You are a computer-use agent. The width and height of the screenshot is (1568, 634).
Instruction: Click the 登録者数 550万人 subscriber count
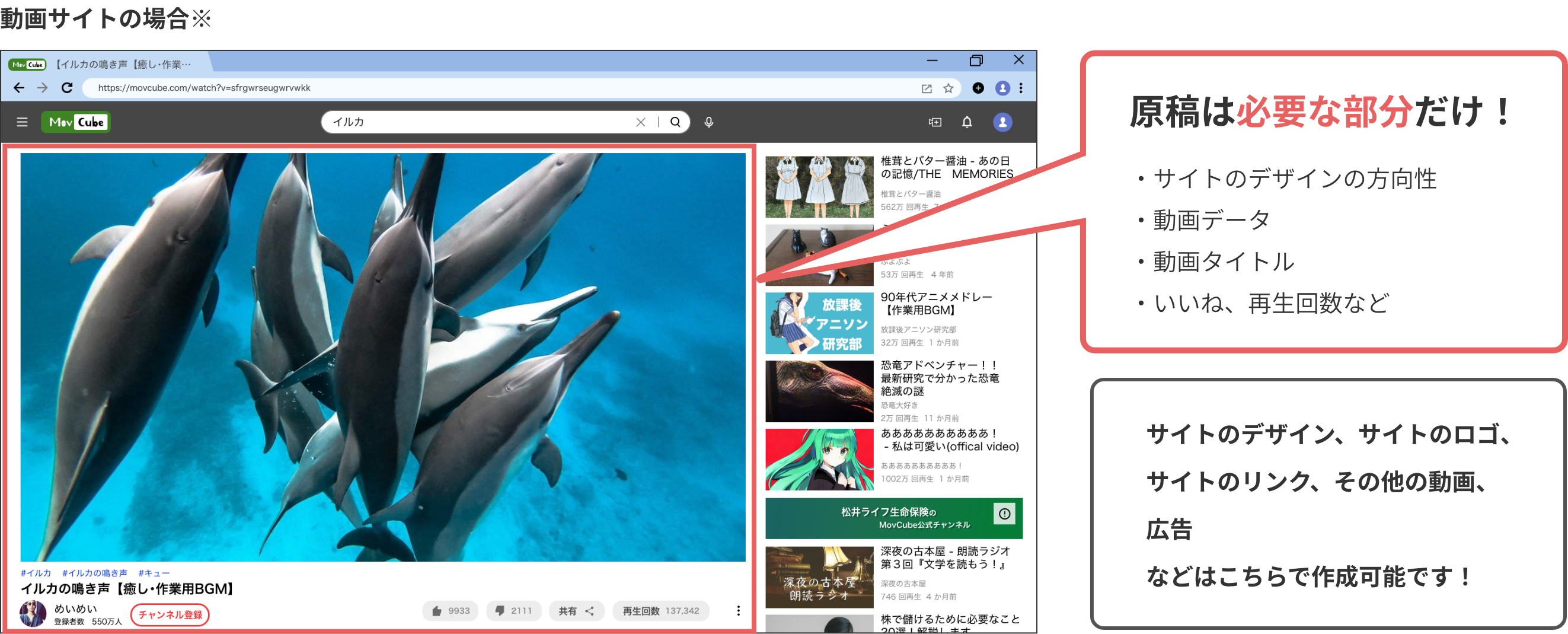pos(88,622)
